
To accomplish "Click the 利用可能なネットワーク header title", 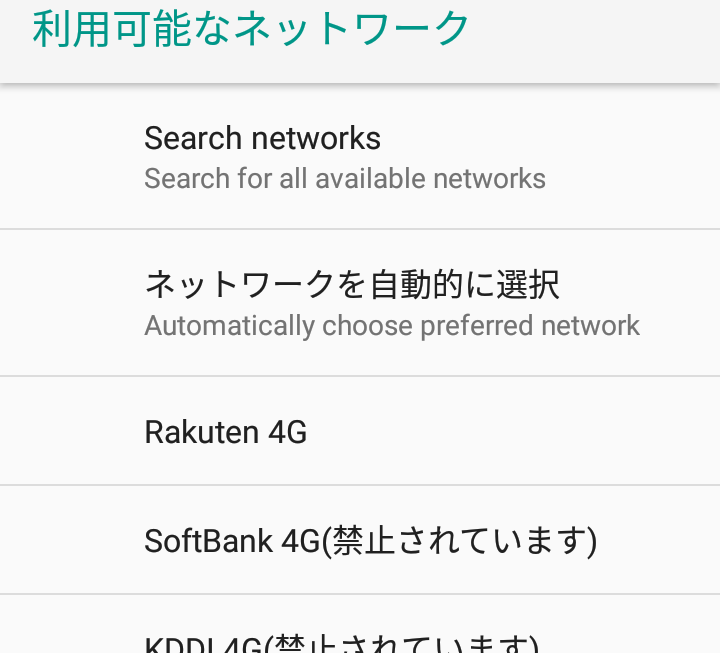I will [251, 29].
